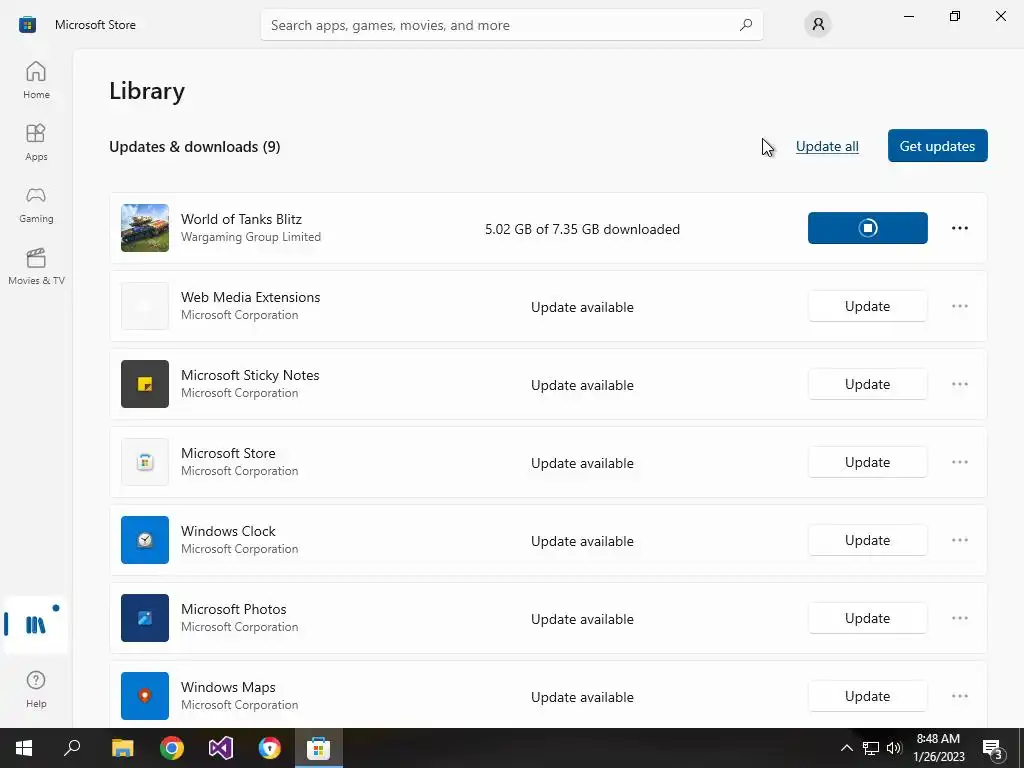This screenshot has height=768, width=1024.
Task: Open the Windows Clock title
Action: (228, 532)
